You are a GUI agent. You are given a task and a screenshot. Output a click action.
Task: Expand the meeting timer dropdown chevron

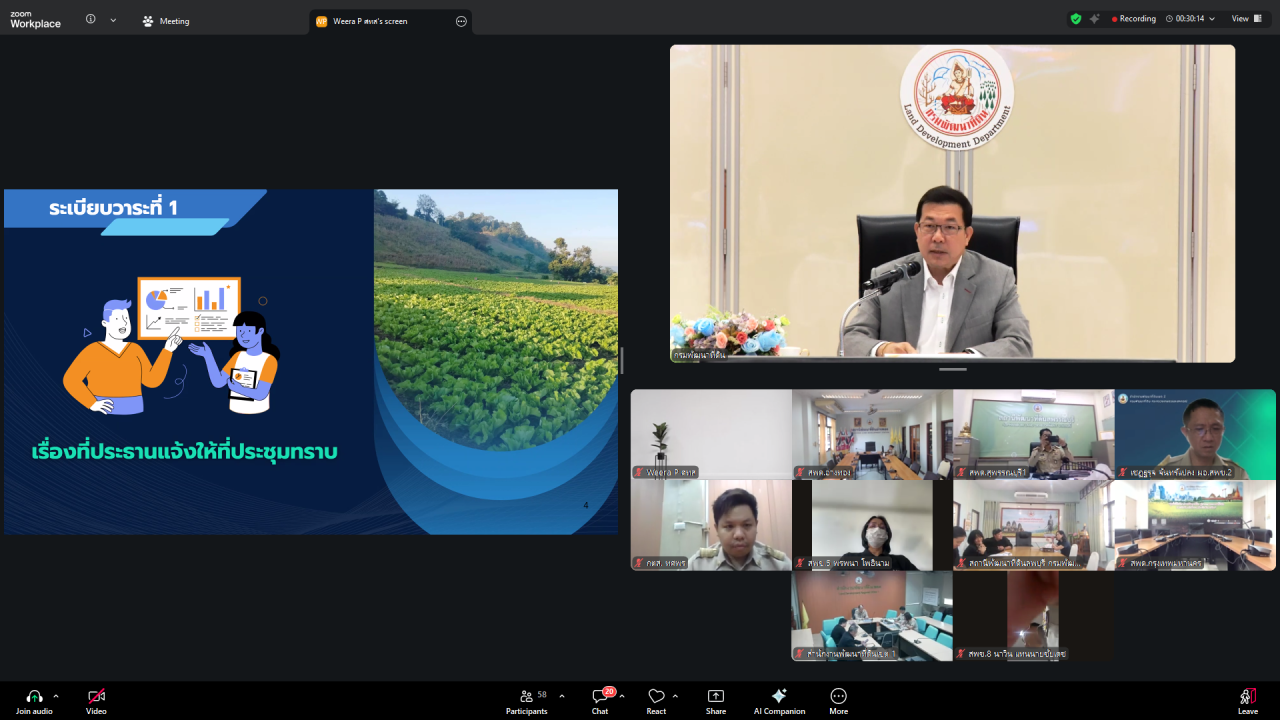tap(1212, 19)
